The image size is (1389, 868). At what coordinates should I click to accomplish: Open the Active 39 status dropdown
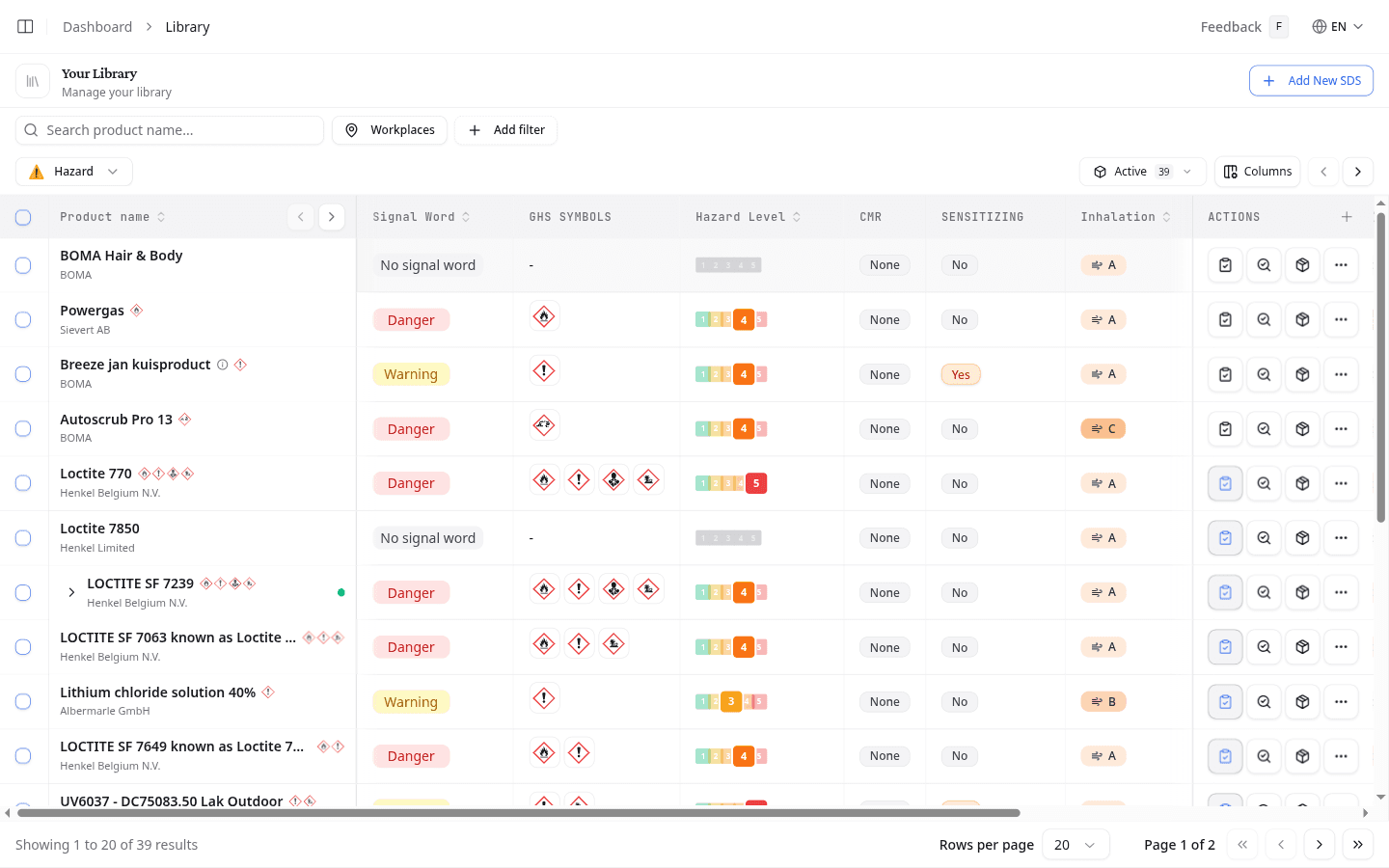tap(1143, 172)
